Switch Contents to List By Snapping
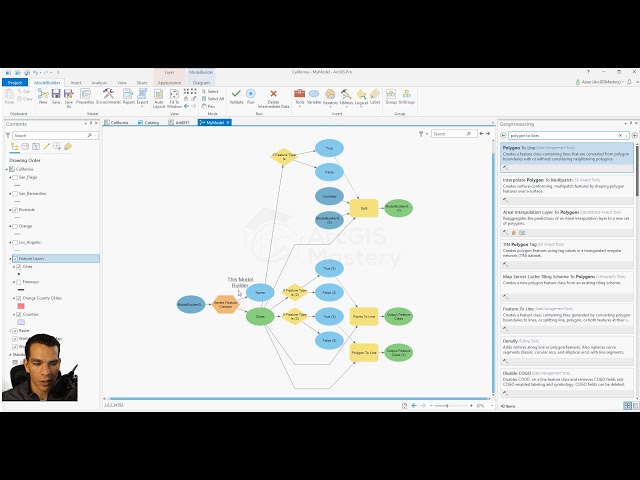 click(x=57, y=147)
